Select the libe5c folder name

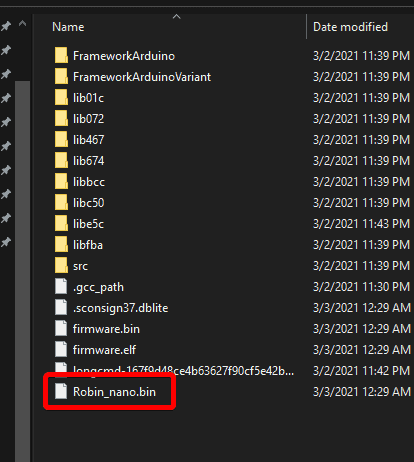point(88,224)
